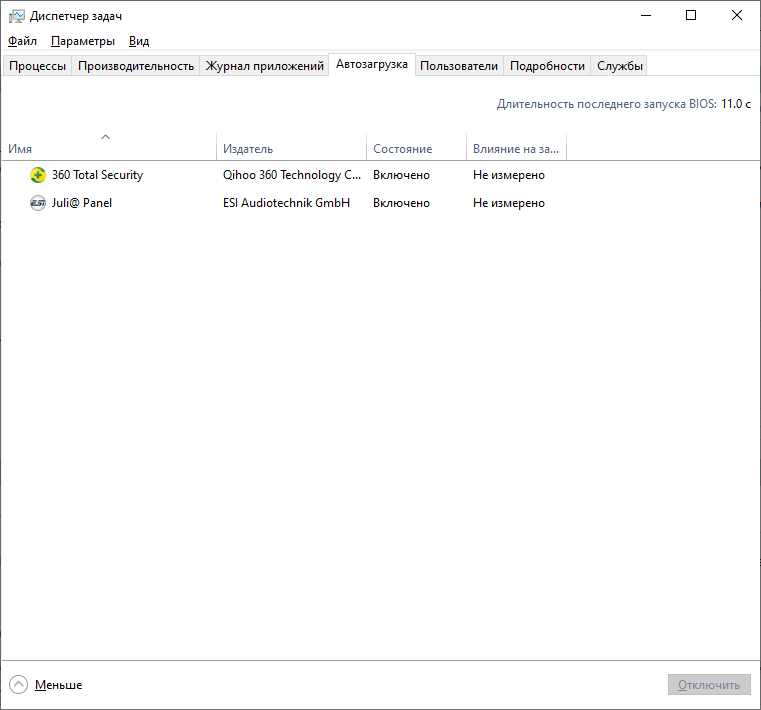Click the Включено status of Juli@ Panel
The image size is (761, 710).
pos(401,203)
